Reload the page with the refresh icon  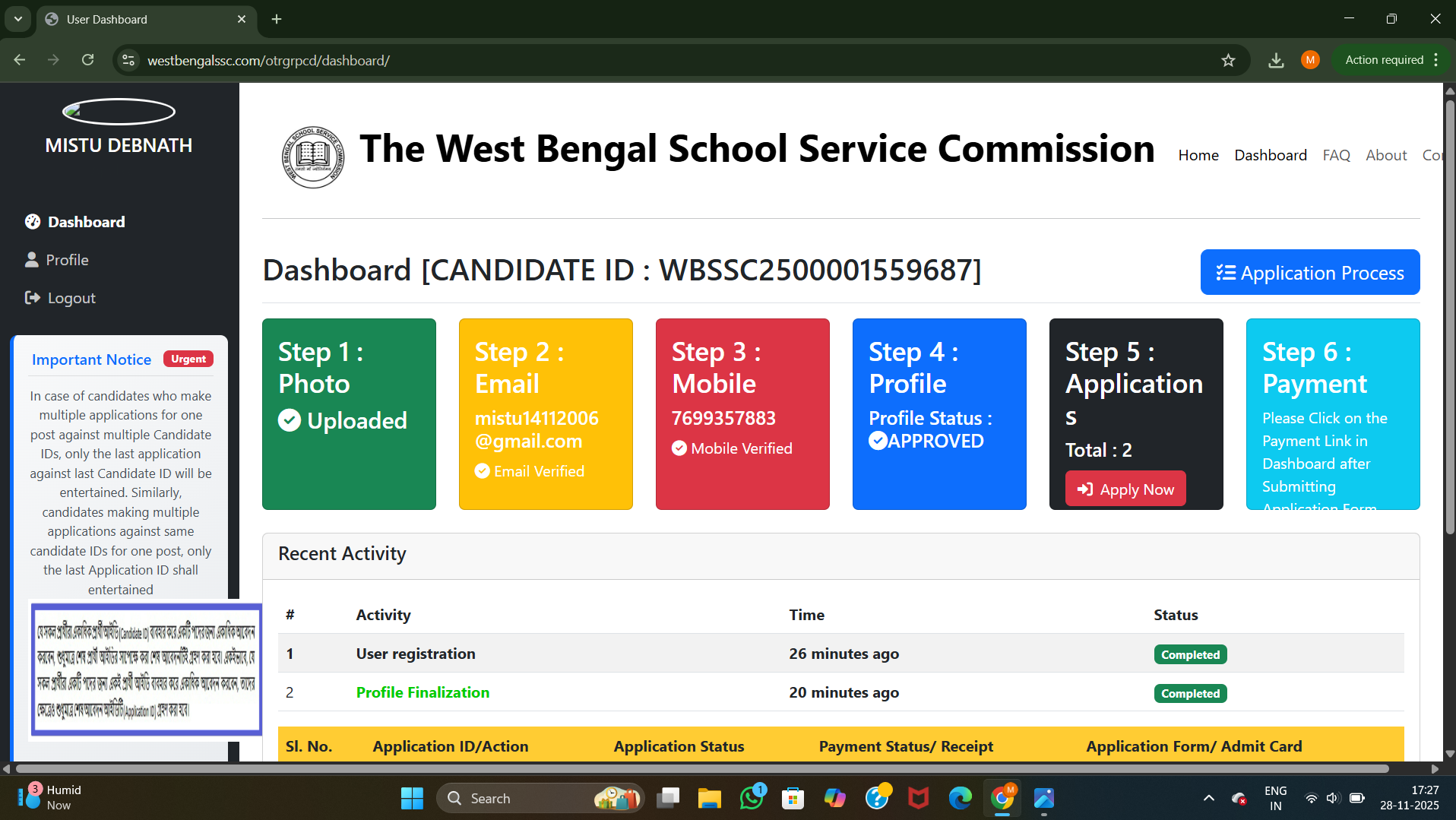pos(87,59)
